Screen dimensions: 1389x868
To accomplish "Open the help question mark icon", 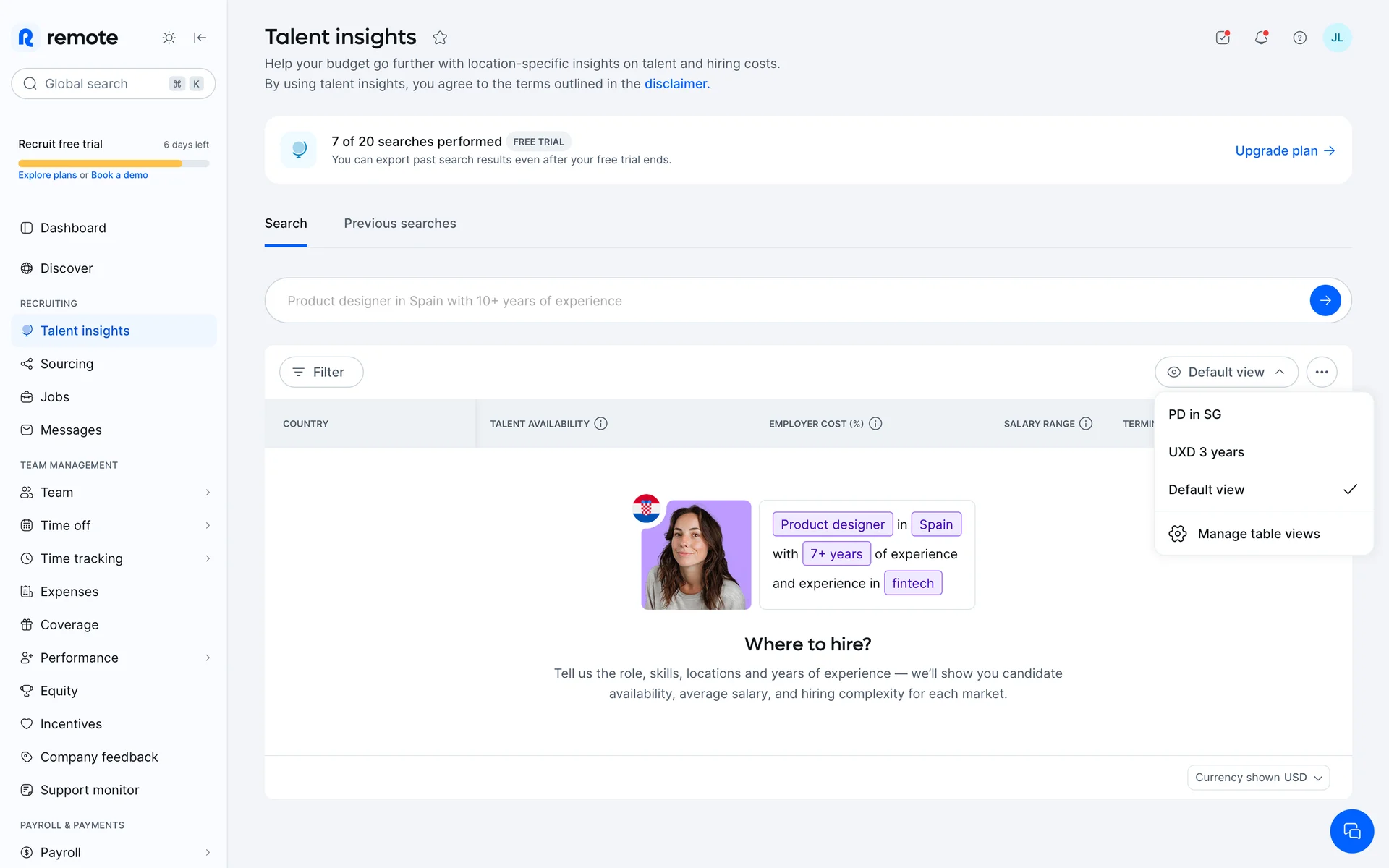I will pos(1299,38).
